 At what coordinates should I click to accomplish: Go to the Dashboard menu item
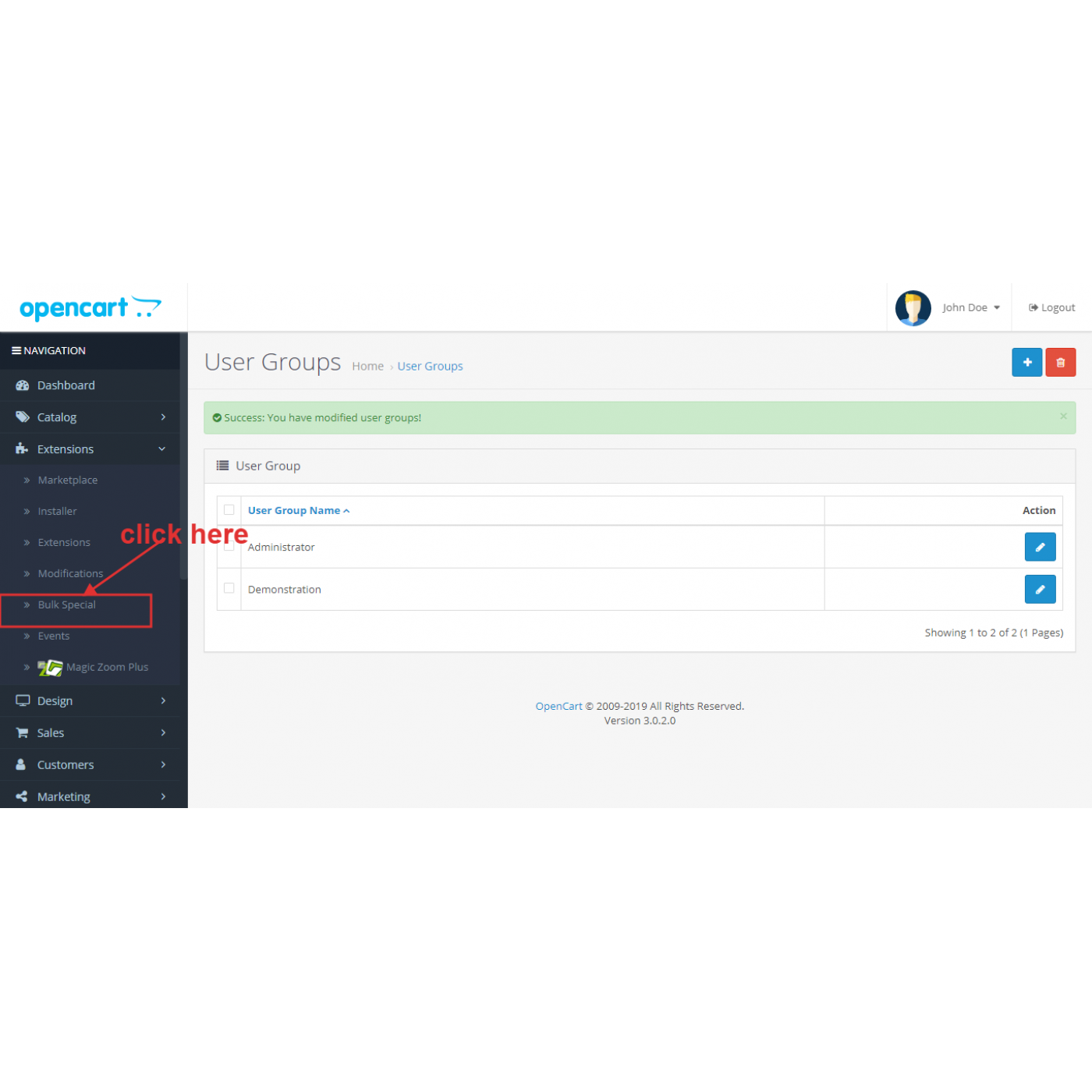[66, 385]
